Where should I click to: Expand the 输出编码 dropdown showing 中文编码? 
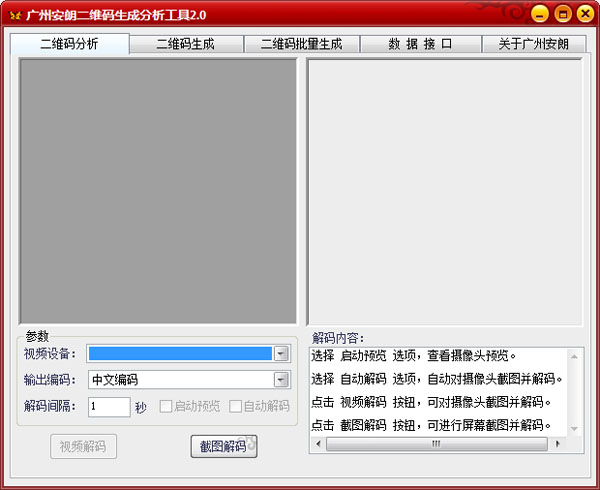pyautogui.click(x=281, y=379)
